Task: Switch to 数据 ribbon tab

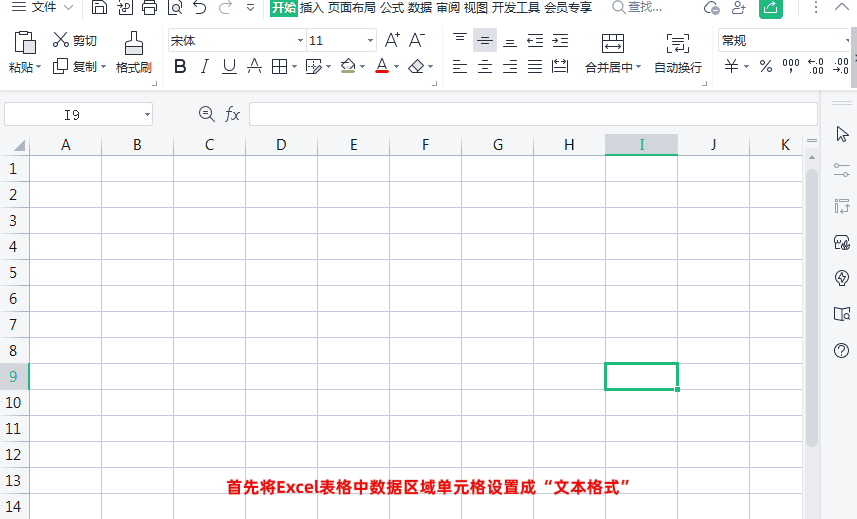Action: [420, 8]
